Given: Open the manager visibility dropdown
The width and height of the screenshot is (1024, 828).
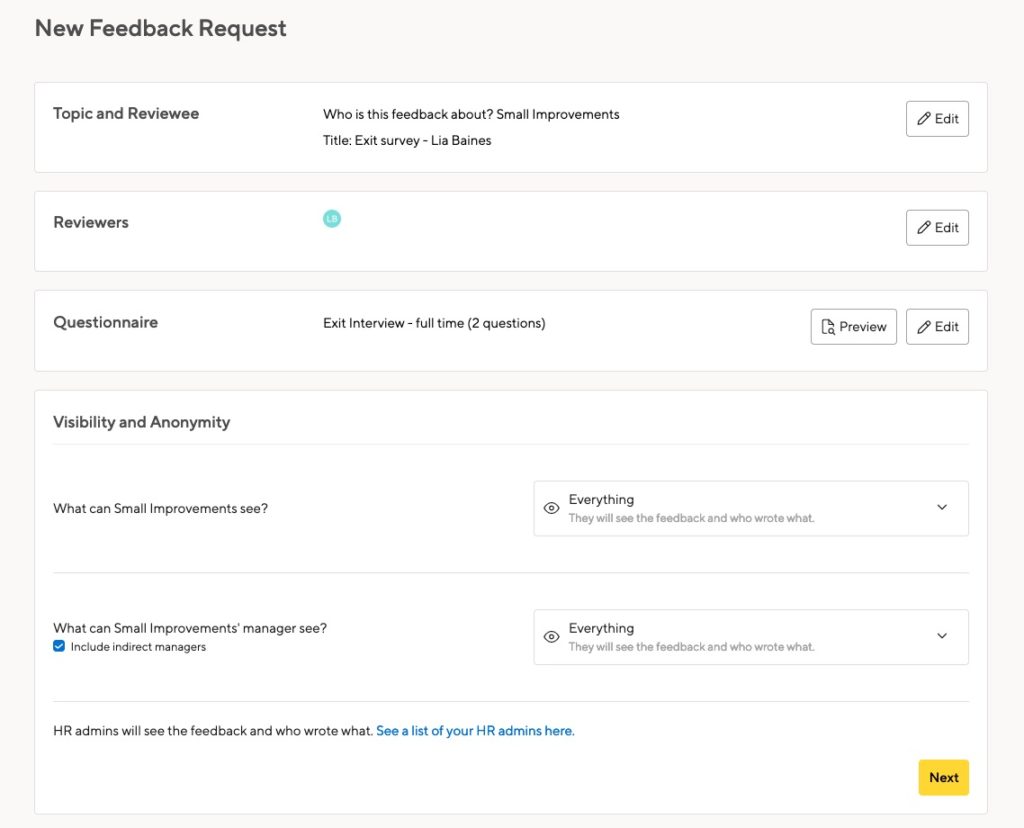Looking at the screenshot, I should (750, 637).
